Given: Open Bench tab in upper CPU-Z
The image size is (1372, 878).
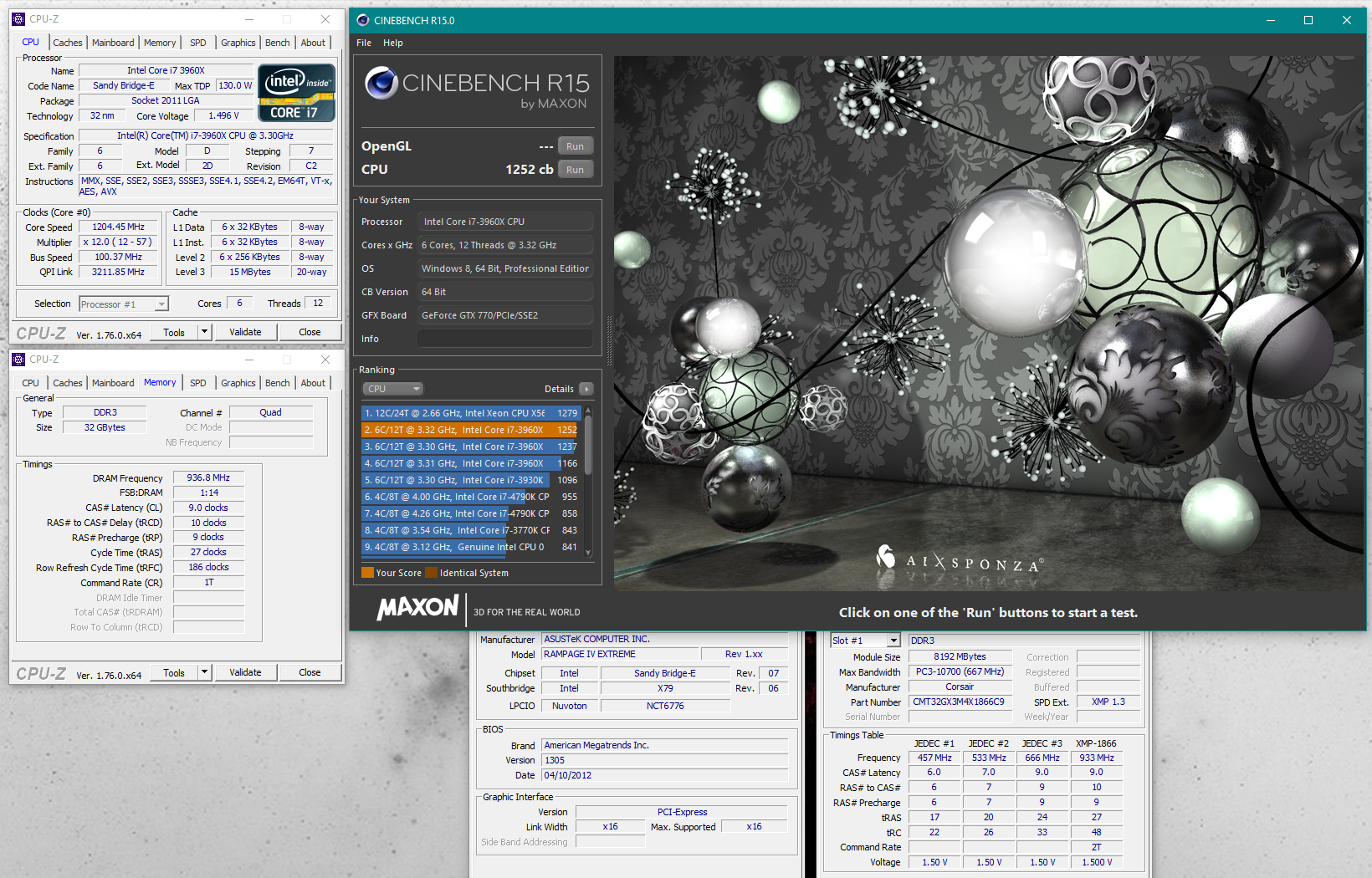Looking at the screenshot, I should tap(278, 43).
